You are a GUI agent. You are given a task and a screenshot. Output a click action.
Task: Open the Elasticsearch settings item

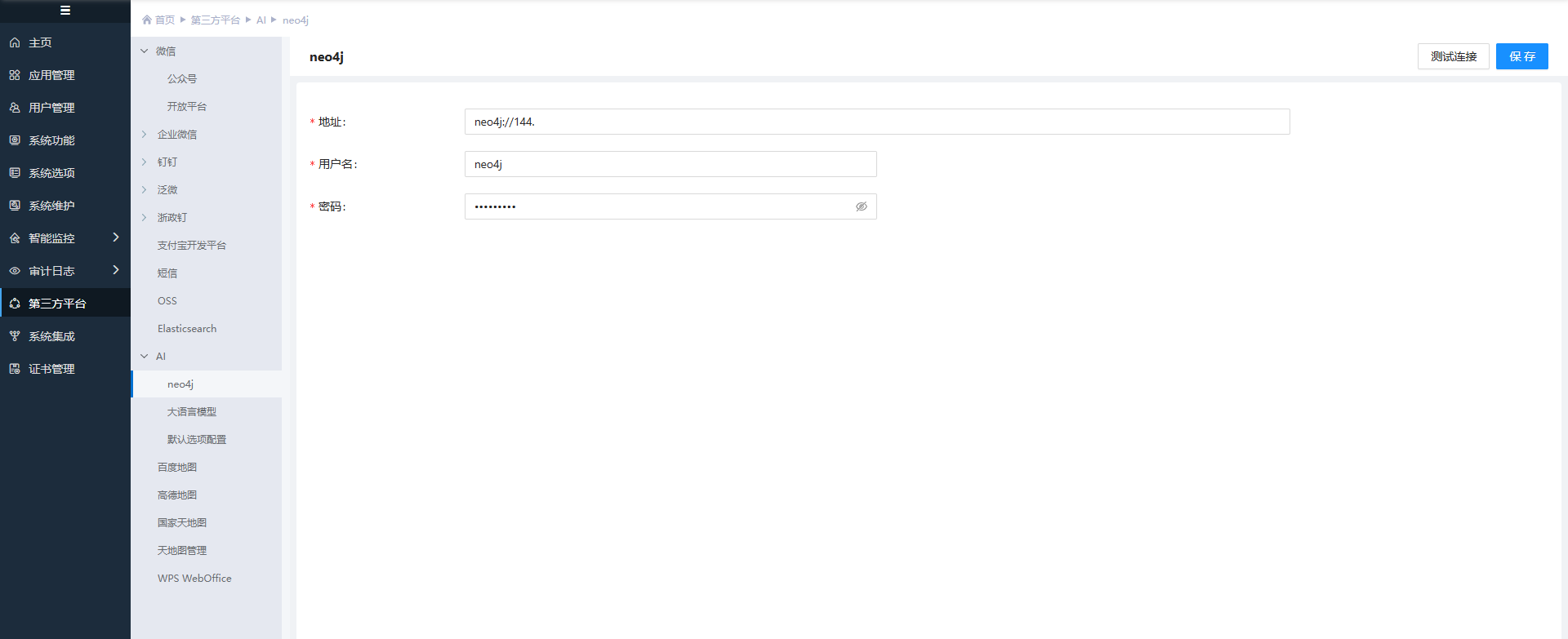187,329
